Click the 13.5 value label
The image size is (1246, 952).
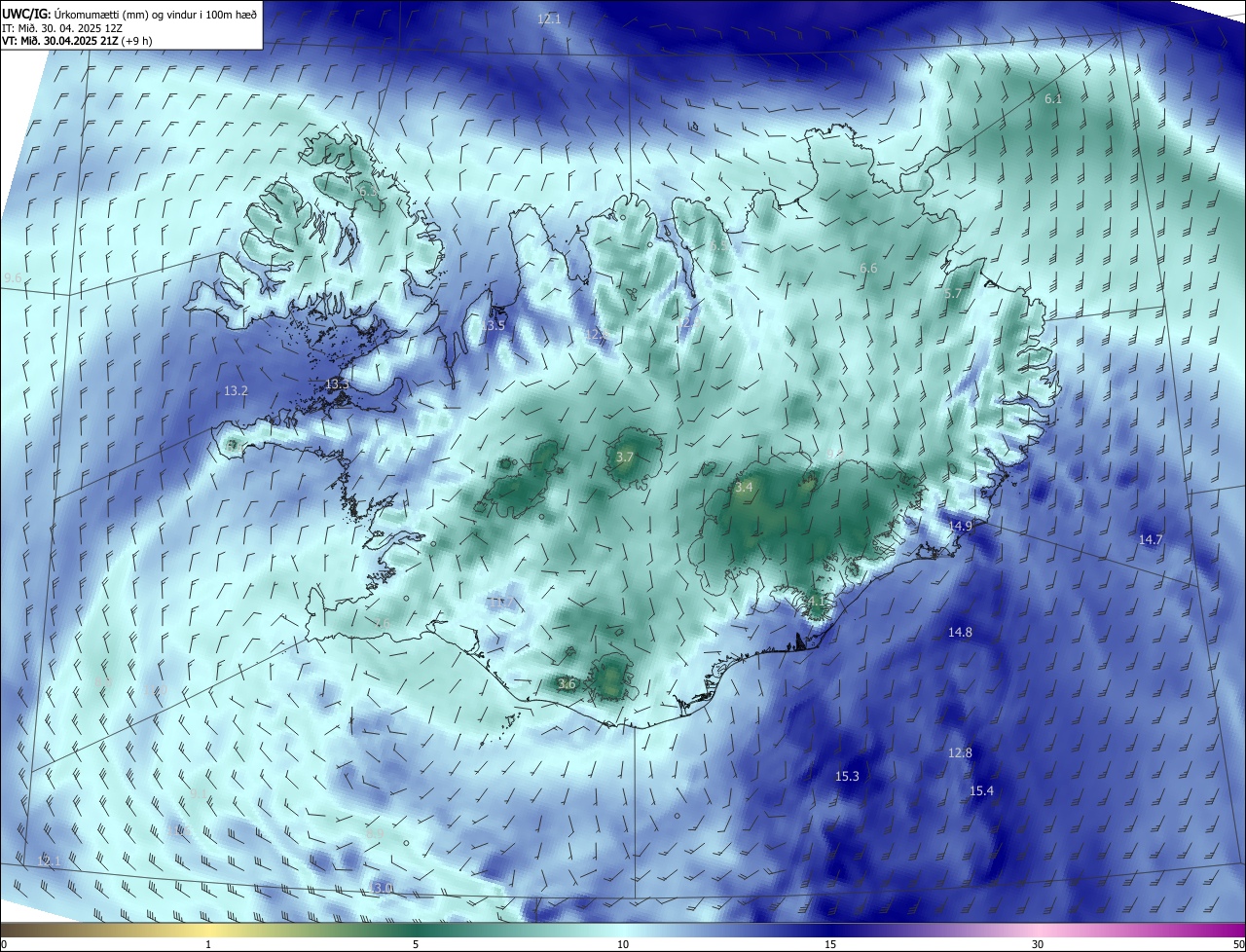pos(493,325)
